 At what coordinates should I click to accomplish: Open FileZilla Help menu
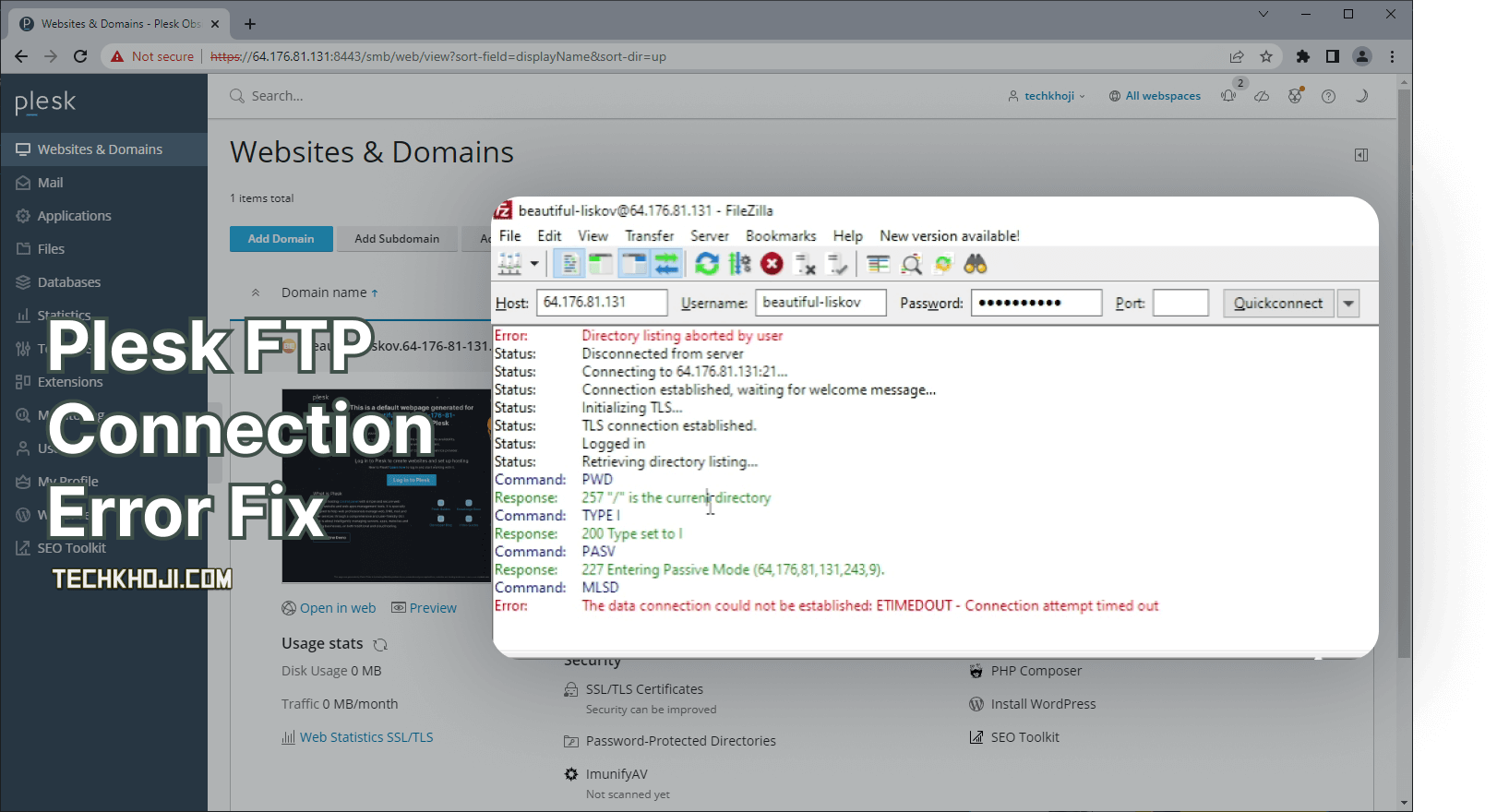pos(848,236)
